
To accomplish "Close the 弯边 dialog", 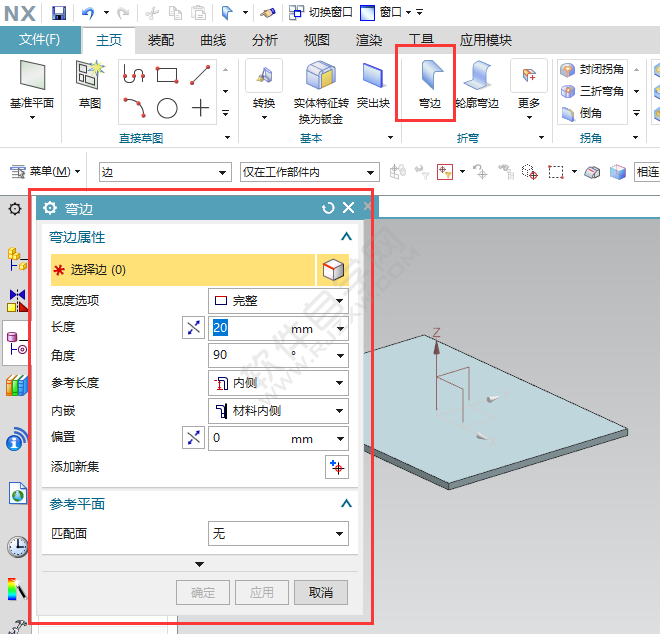I will pos(349,208).
